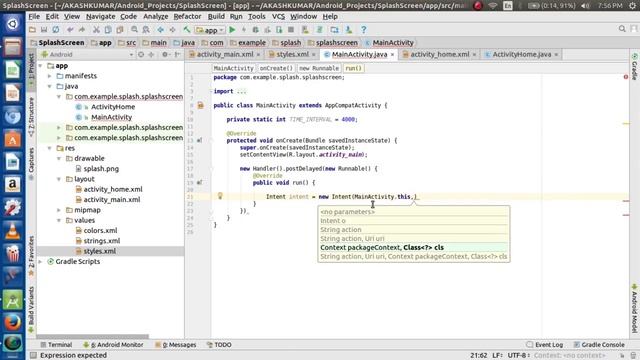Viewport: 640px width, 360px height.
Task: Click the Replace toolbar icon
Action: (x=146, y=29)
